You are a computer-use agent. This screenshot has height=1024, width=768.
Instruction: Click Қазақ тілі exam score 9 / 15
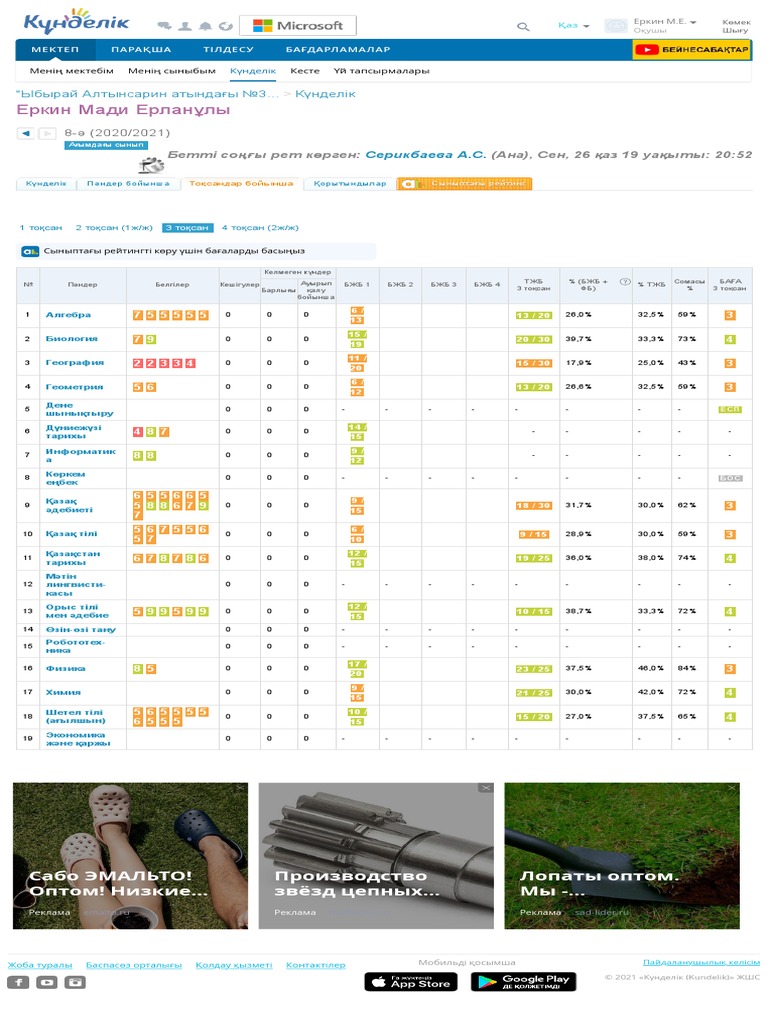coord(534,534)
